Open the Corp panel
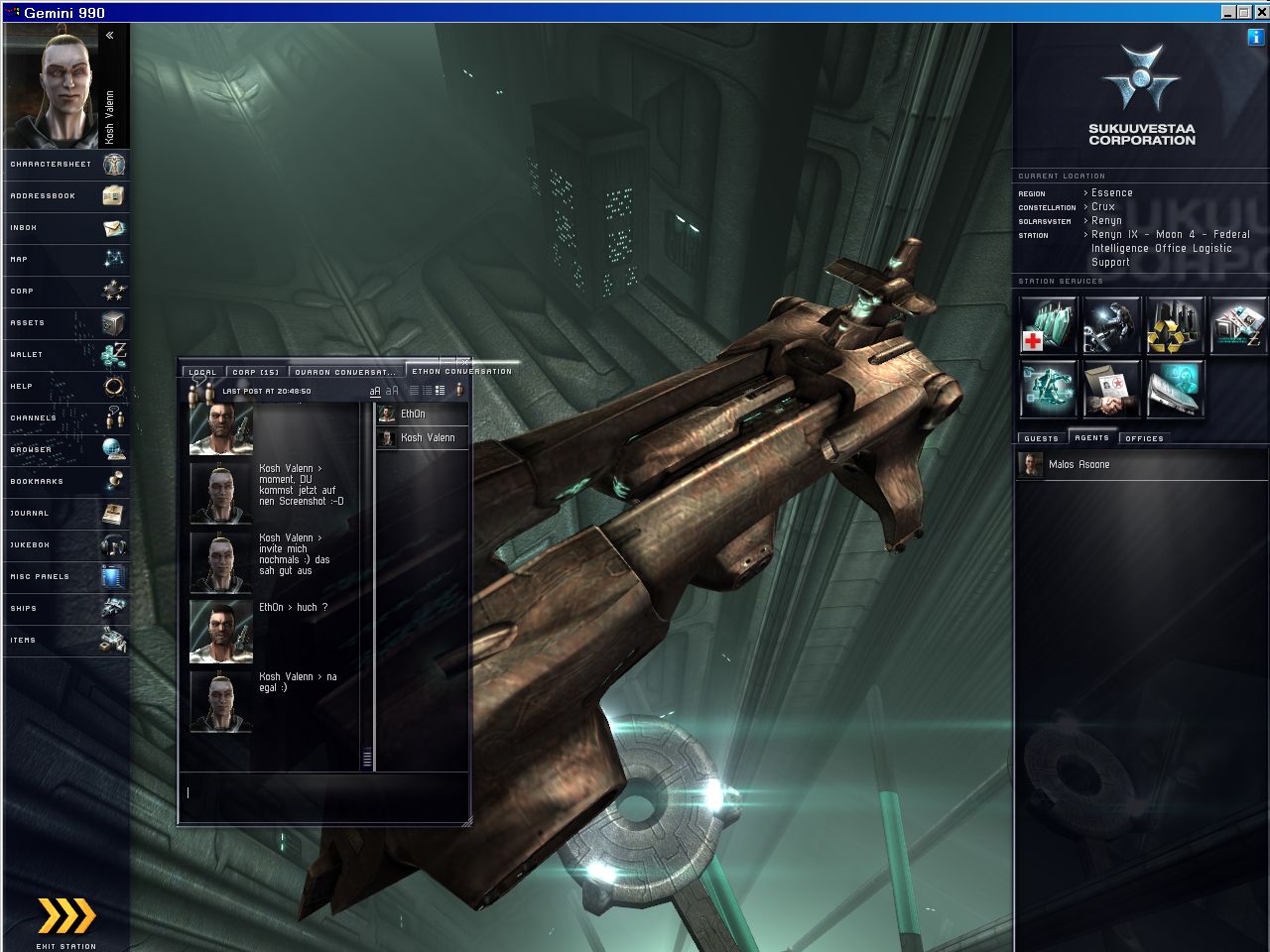 coord(65,292)
